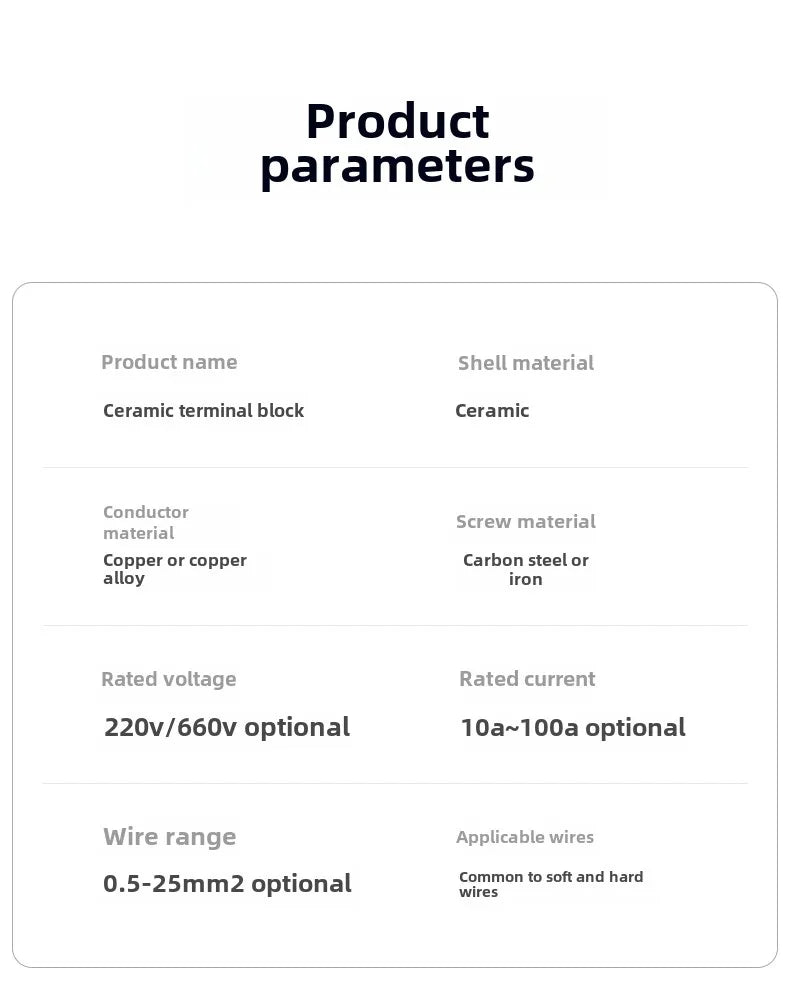Select the Screw material label
Image resolution: width=790 pixels, height=981 pixels.
pyautogui.click(x=525, y=521)
